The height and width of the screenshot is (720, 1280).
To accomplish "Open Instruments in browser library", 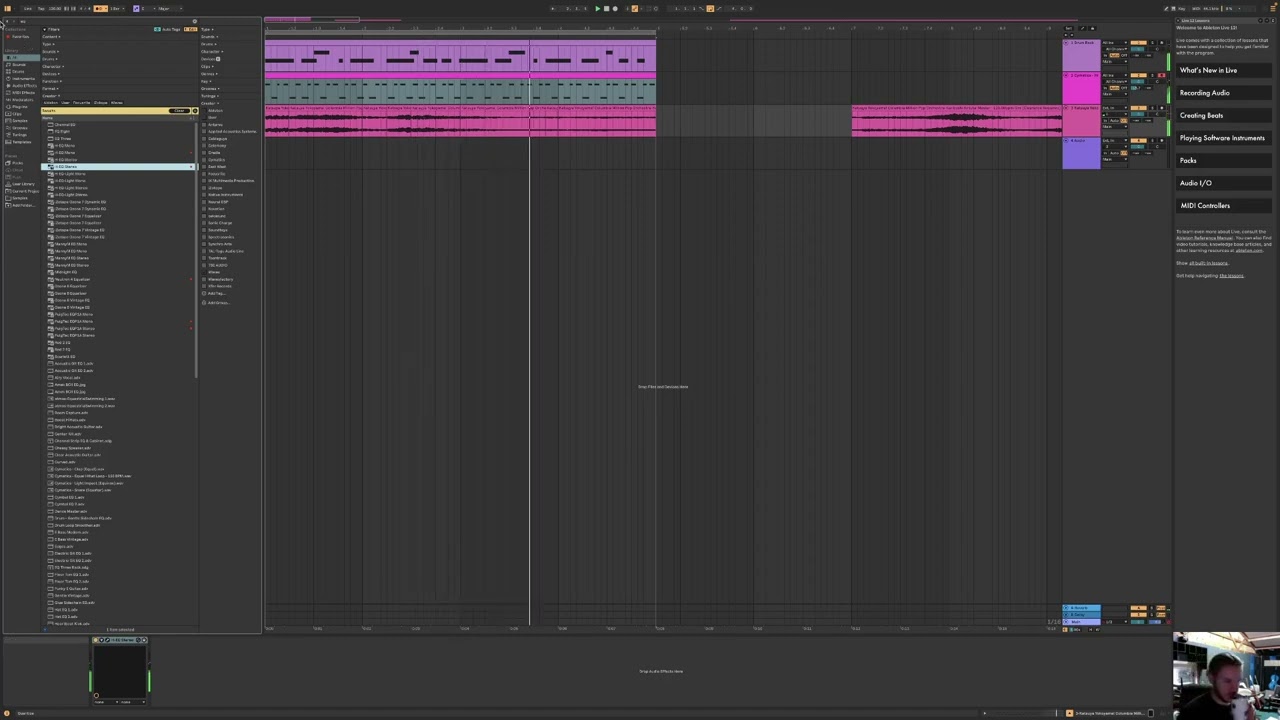I will coord(21,79).
